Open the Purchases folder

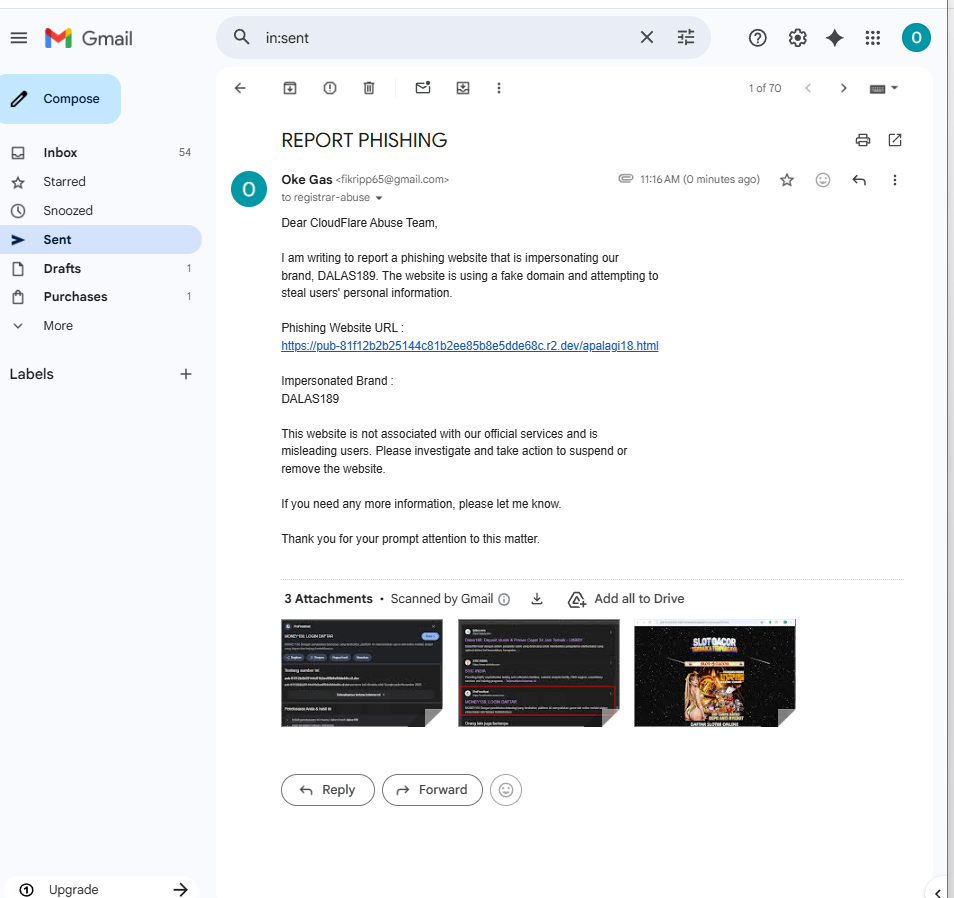tap(100, 297)
